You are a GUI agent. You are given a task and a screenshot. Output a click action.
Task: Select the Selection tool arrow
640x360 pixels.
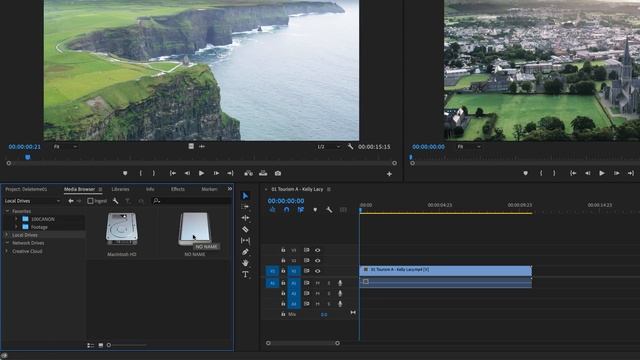(x=245, y=196)
